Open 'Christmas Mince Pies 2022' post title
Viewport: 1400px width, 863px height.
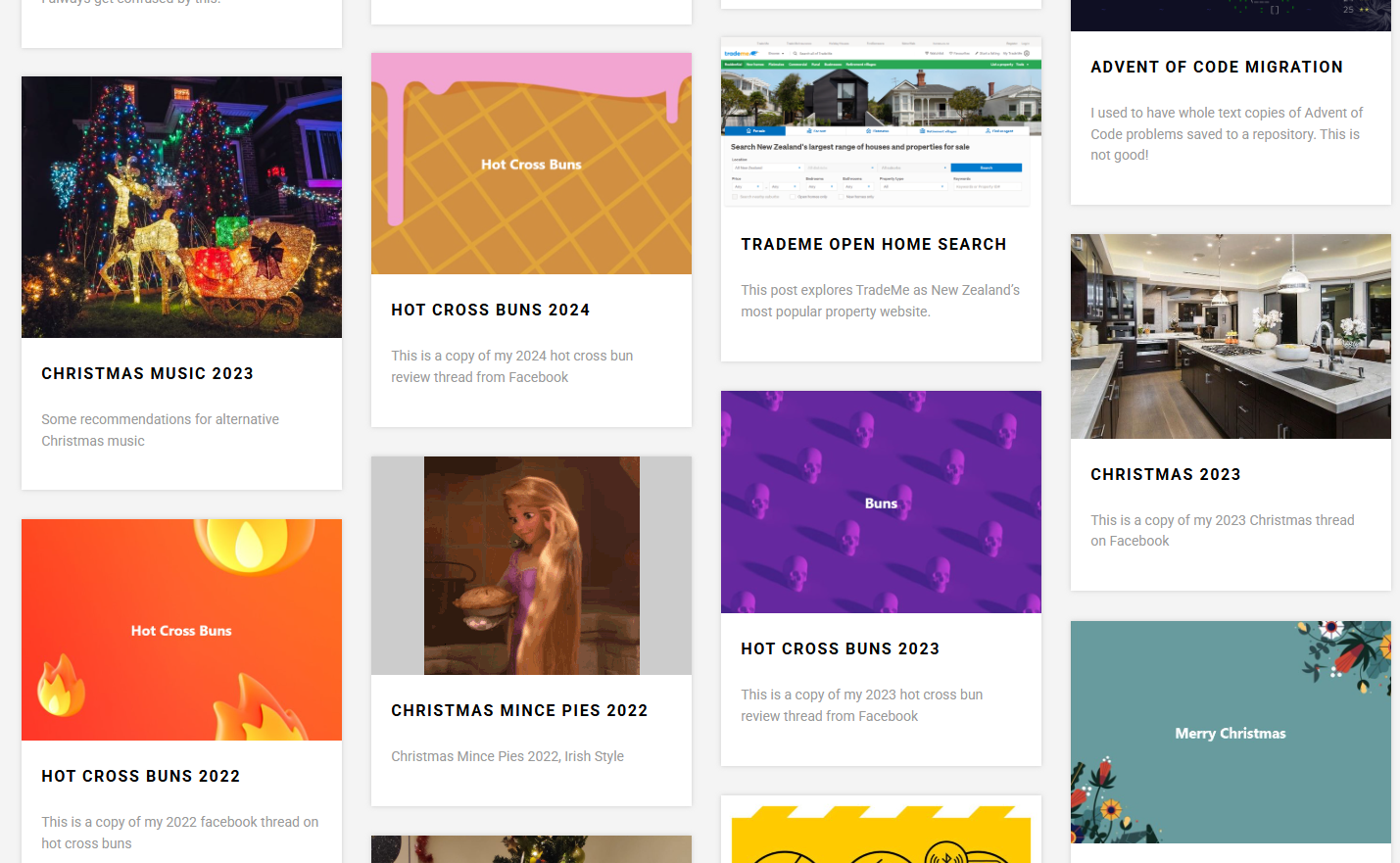tap(519, 710)
